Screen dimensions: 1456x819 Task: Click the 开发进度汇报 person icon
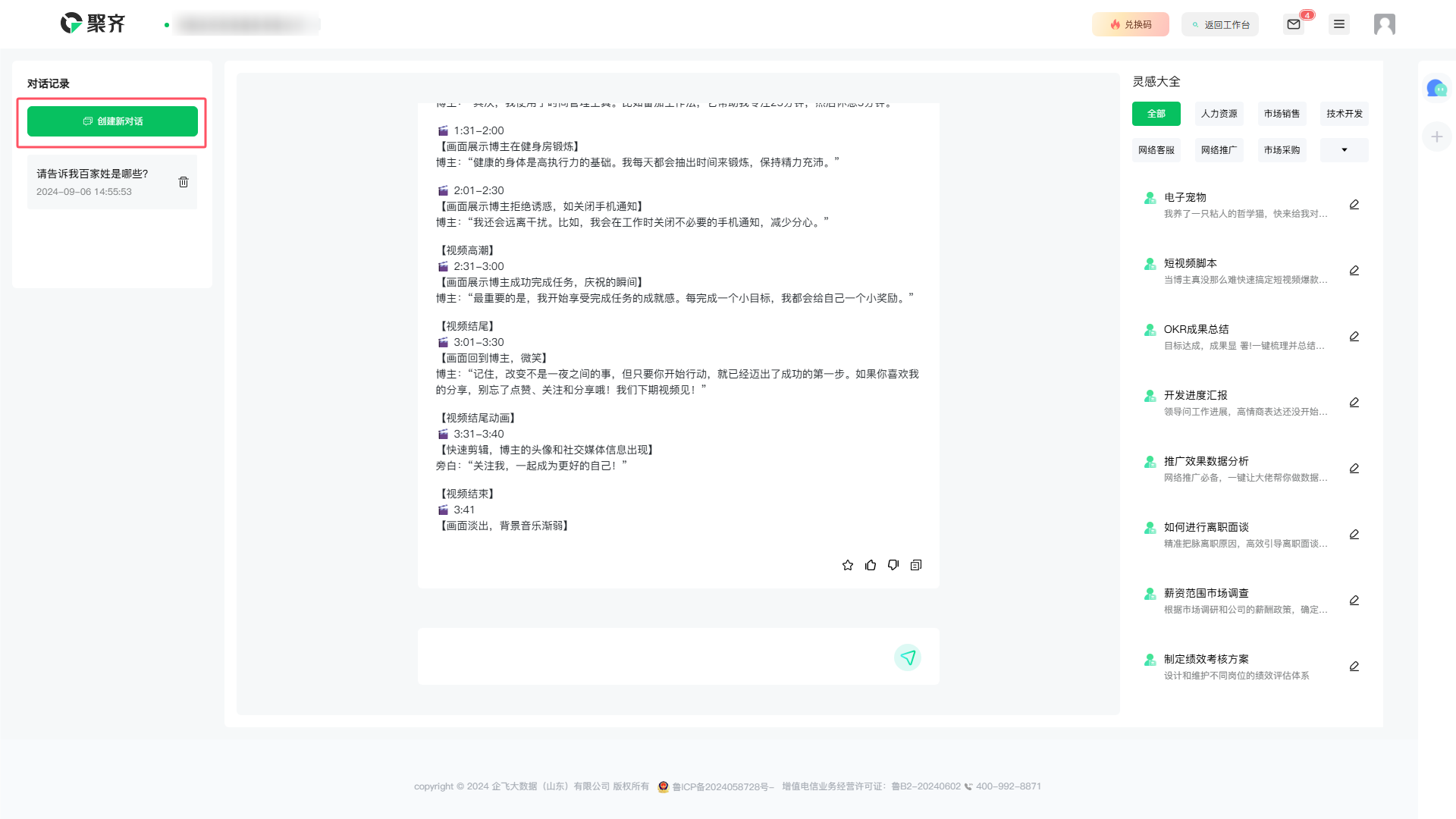pyautogui.click(x=1150, y=396)
